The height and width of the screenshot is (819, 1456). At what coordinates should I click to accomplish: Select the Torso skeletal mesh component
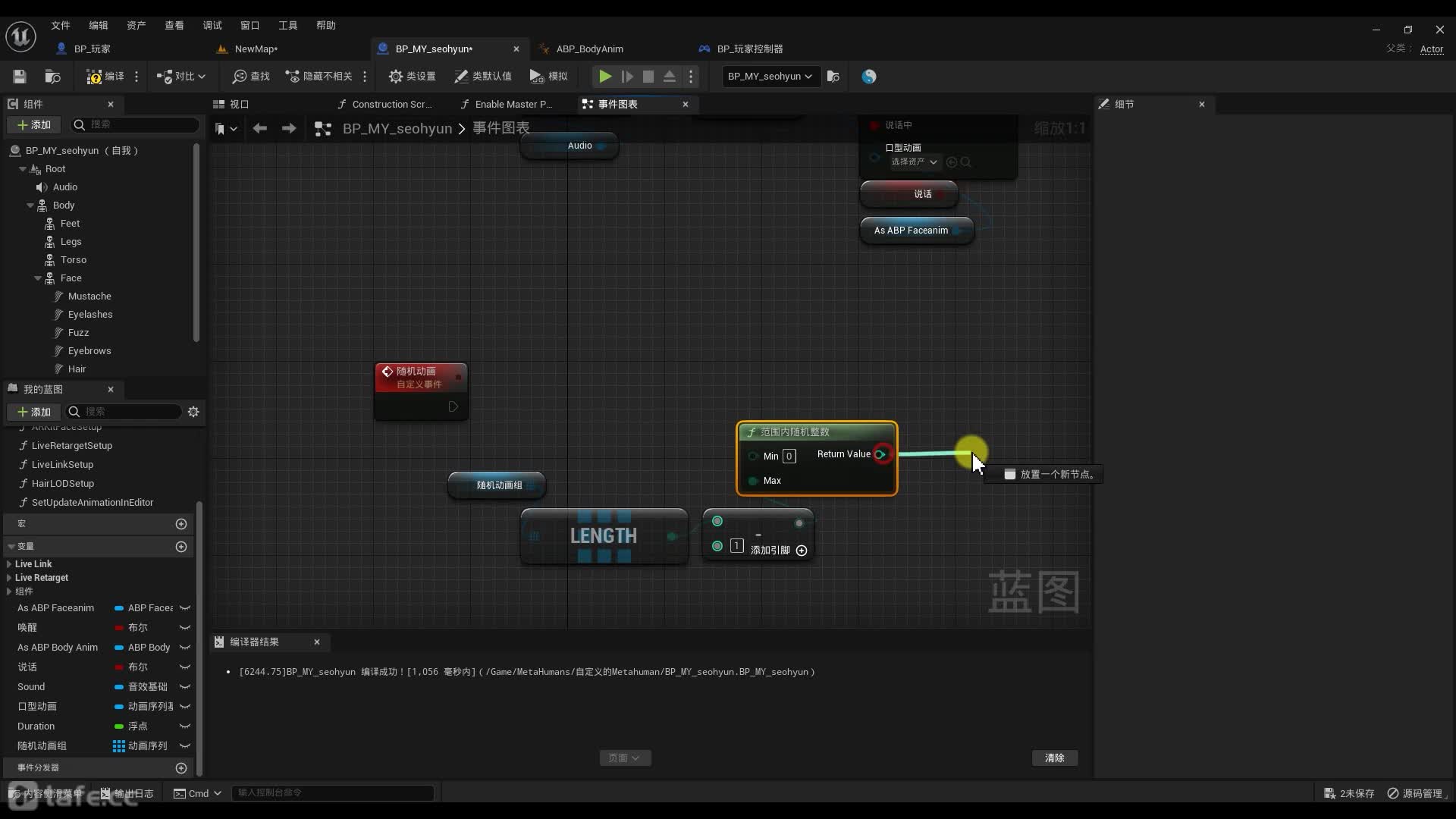click(x=74, y=260)
